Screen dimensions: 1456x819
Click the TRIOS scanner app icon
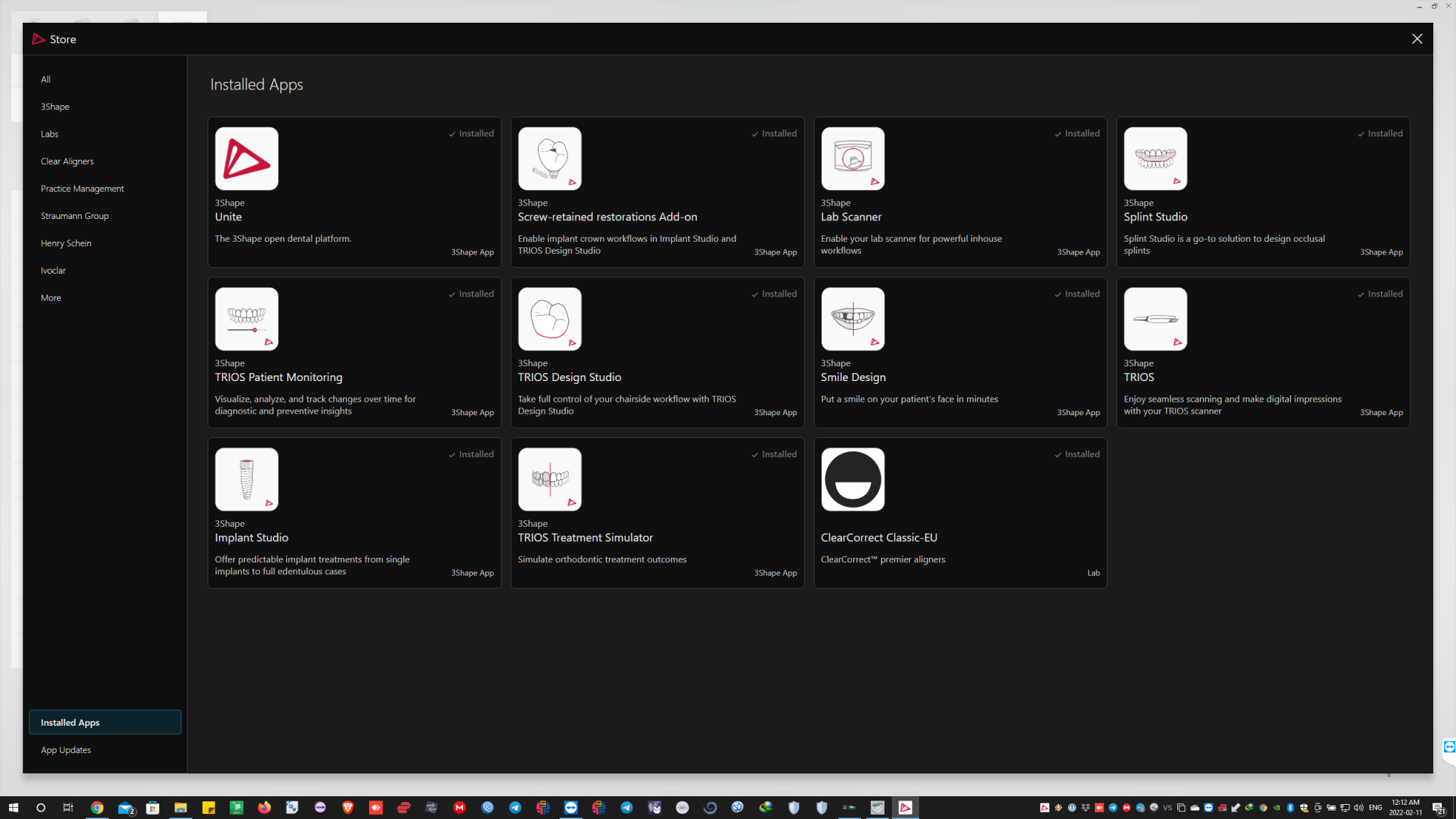pos(1155,319)
